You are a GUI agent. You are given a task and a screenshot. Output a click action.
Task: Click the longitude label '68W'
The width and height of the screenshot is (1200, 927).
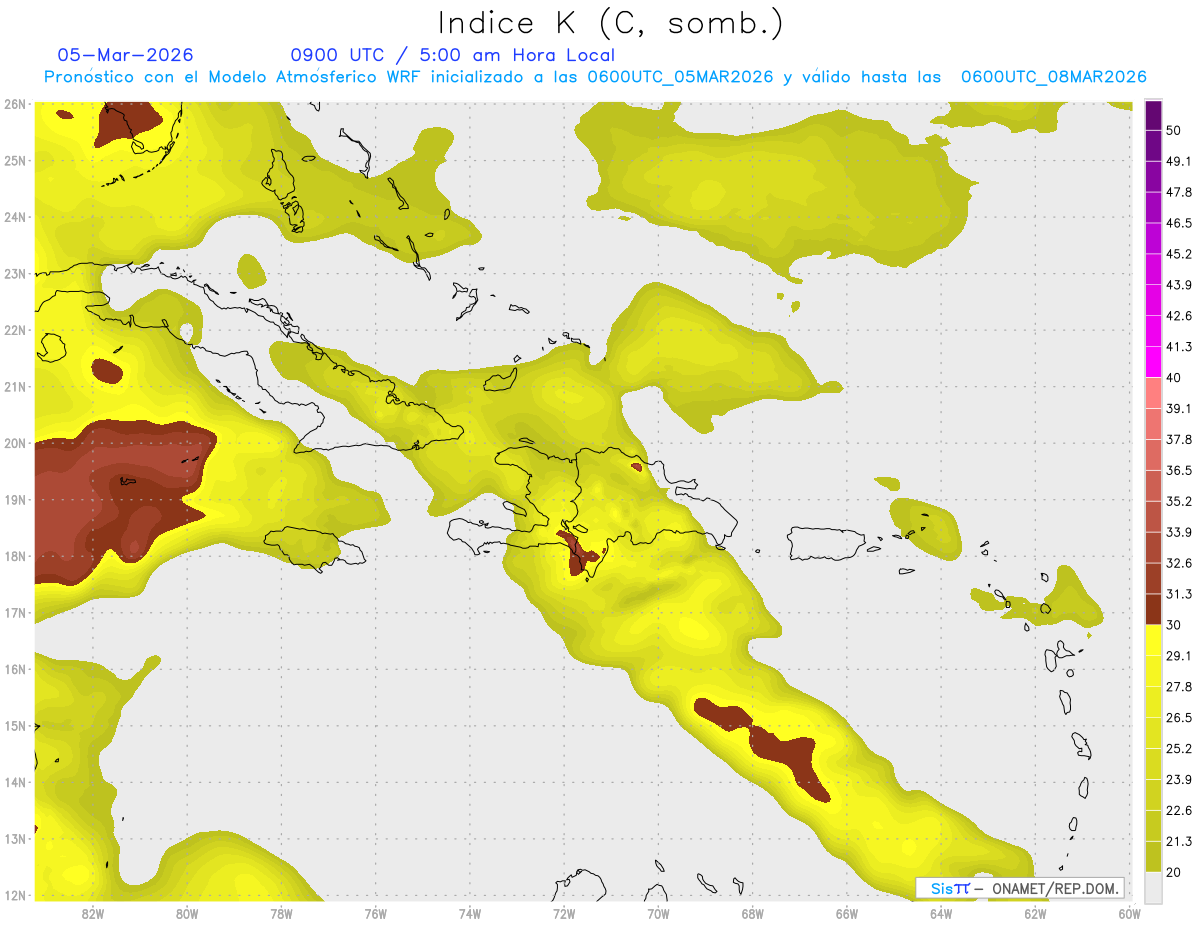click(x=752, y=913)
